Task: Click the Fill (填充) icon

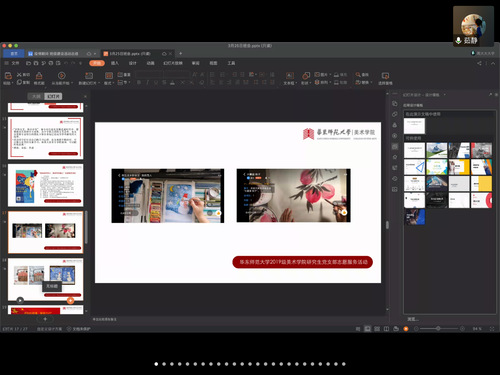Action: coord(337,75)
